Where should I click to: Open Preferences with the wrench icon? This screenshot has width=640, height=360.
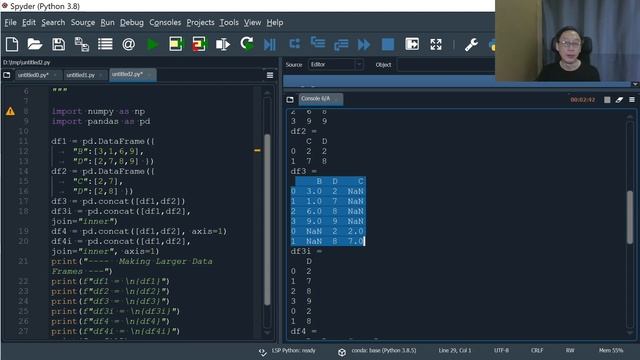pos(471,44)
